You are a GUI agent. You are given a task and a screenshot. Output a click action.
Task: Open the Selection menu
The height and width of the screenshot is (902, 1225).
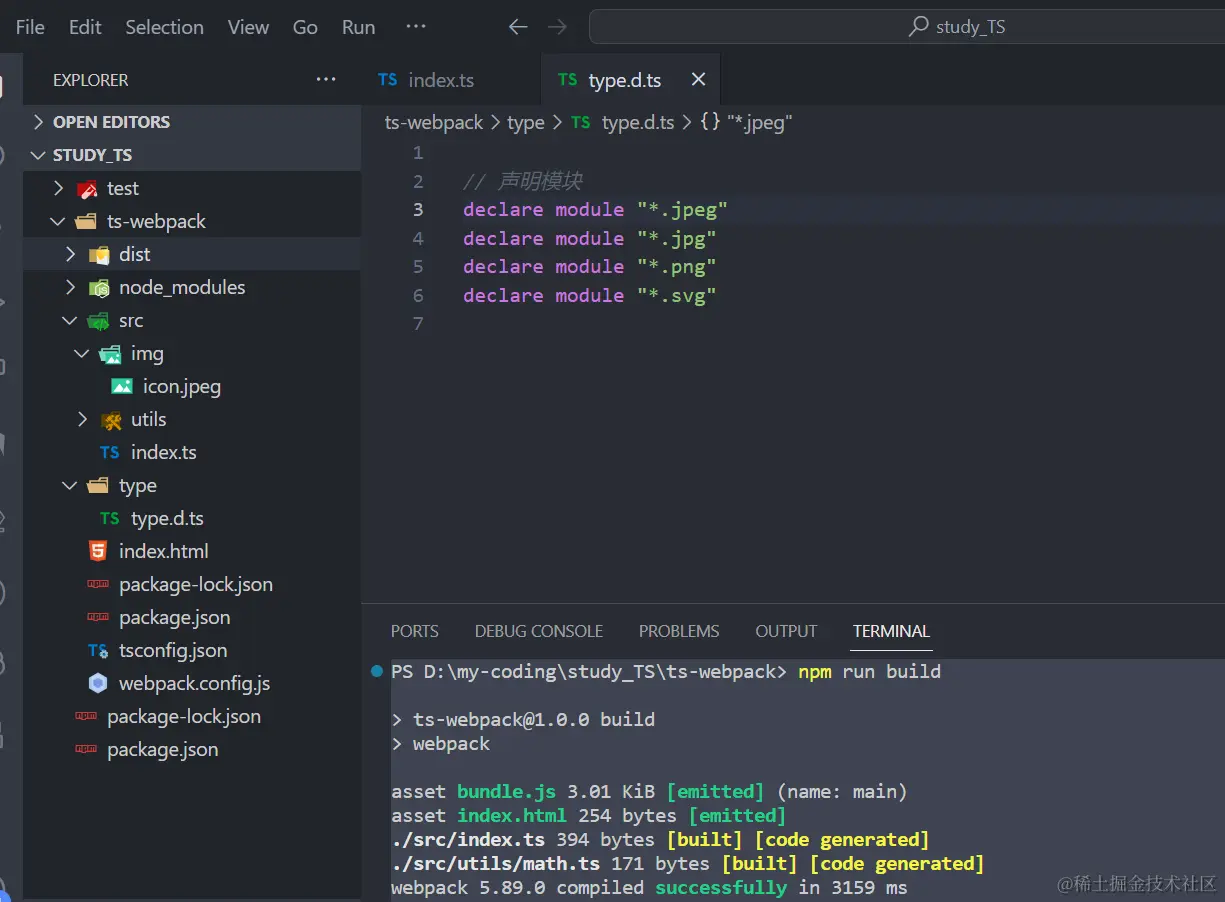pos(164,27)
